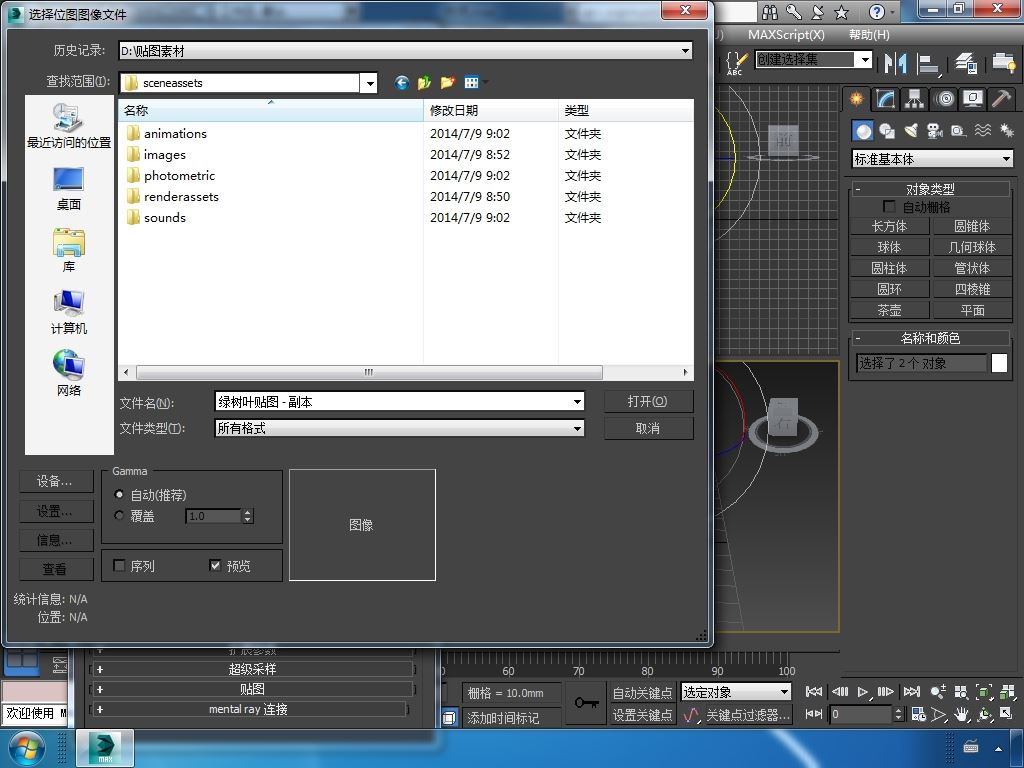Open the 创建选择集 named selection dropdown
This screenshot has height=768, width=1024.
tap(865, 59)
